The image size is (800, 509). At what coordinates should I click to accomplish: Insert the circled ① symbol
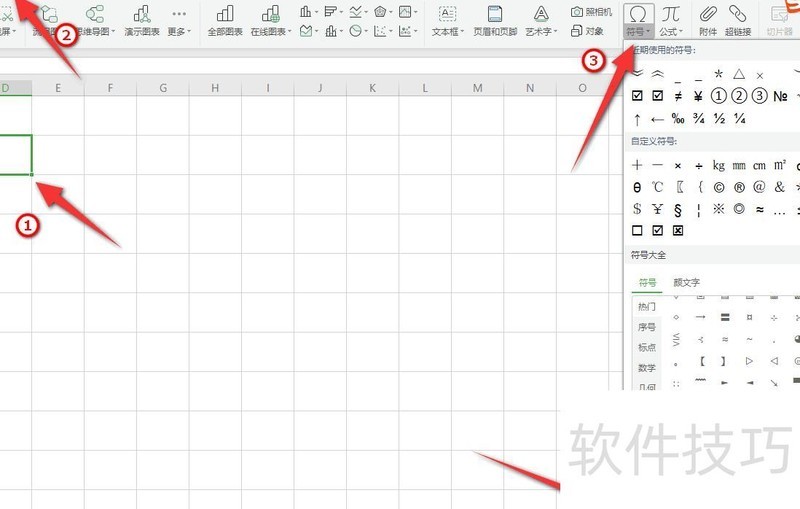coord(718,96)
